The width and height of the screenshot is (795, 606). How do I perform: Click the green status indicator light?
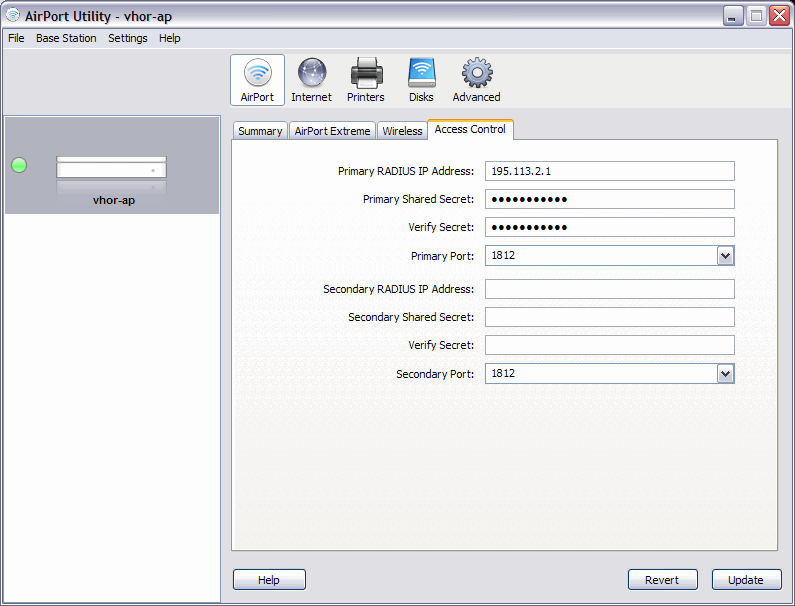pyautogui.click(x=19, y=165)
